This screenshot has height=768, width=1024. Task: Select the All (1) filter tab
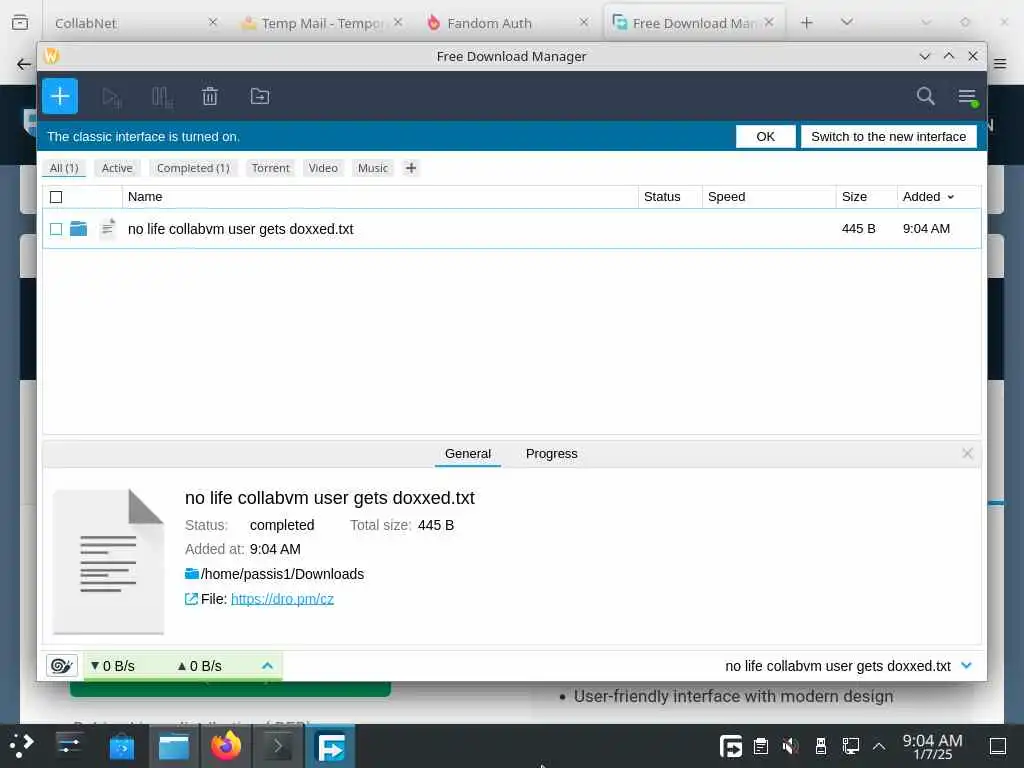tap(64, 168)
